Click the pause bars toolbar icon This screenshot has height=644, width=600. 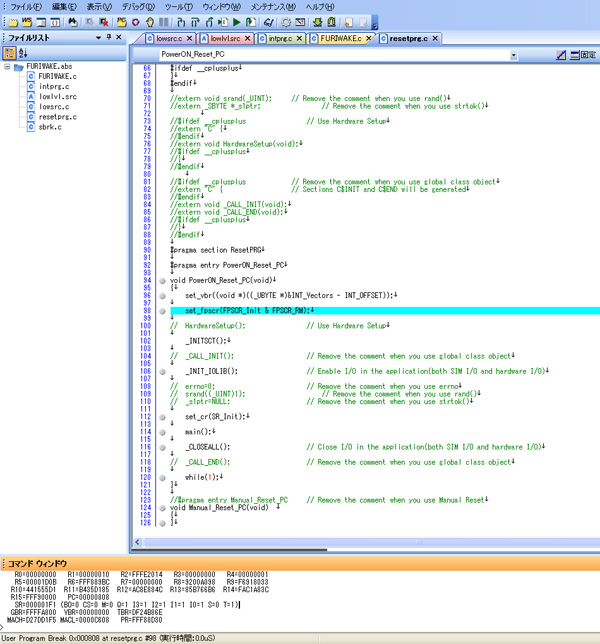point(163,22)
